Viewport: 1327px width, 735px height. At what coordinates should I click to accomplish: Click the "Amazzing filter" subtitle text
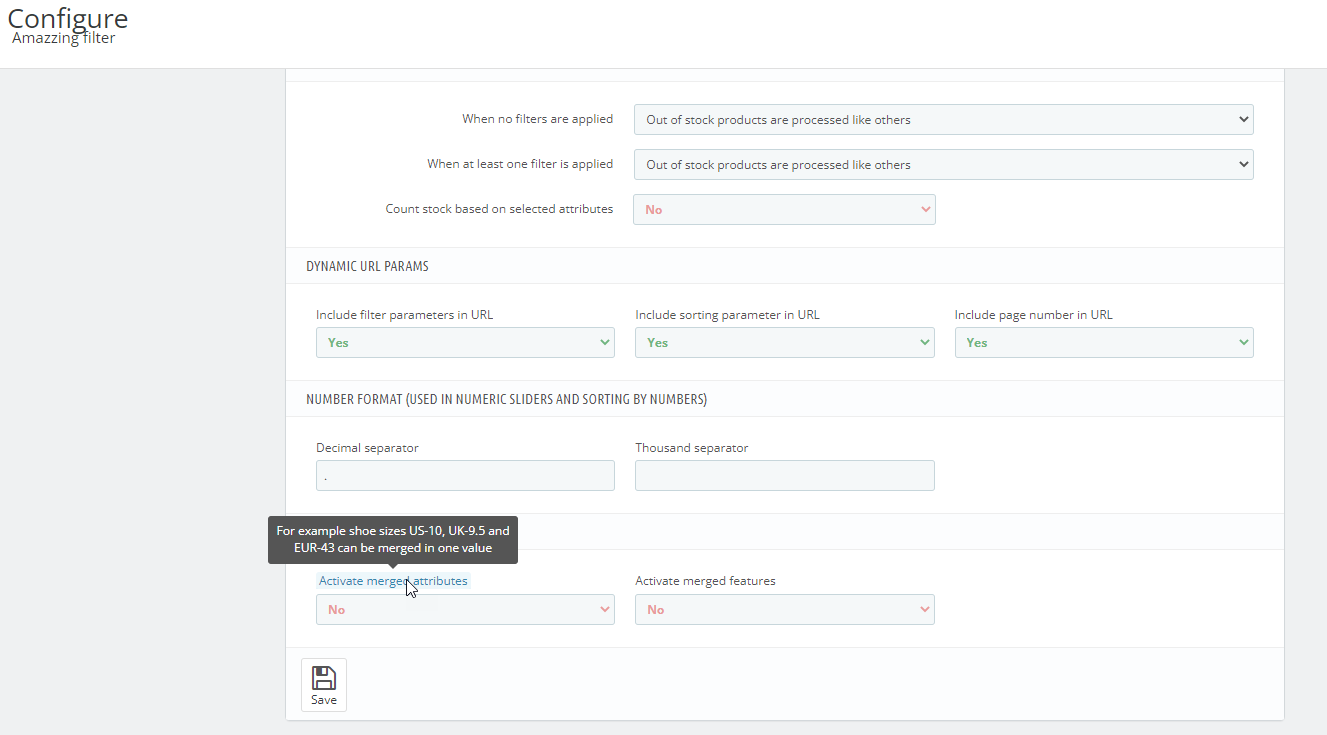[64, 39]
